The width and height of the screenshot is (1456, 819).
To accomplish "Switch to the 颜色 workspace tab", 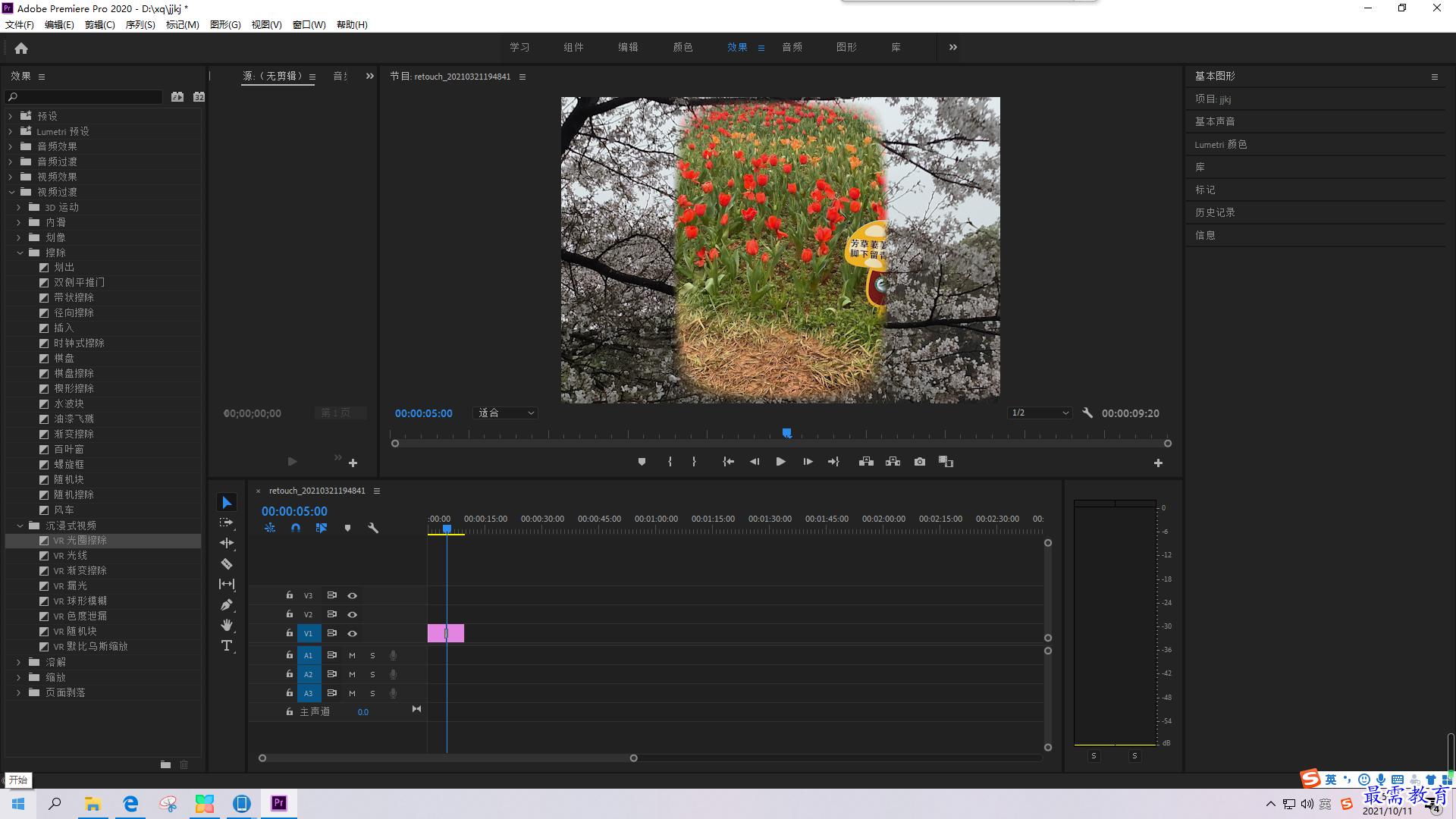I will click(682, 47).
